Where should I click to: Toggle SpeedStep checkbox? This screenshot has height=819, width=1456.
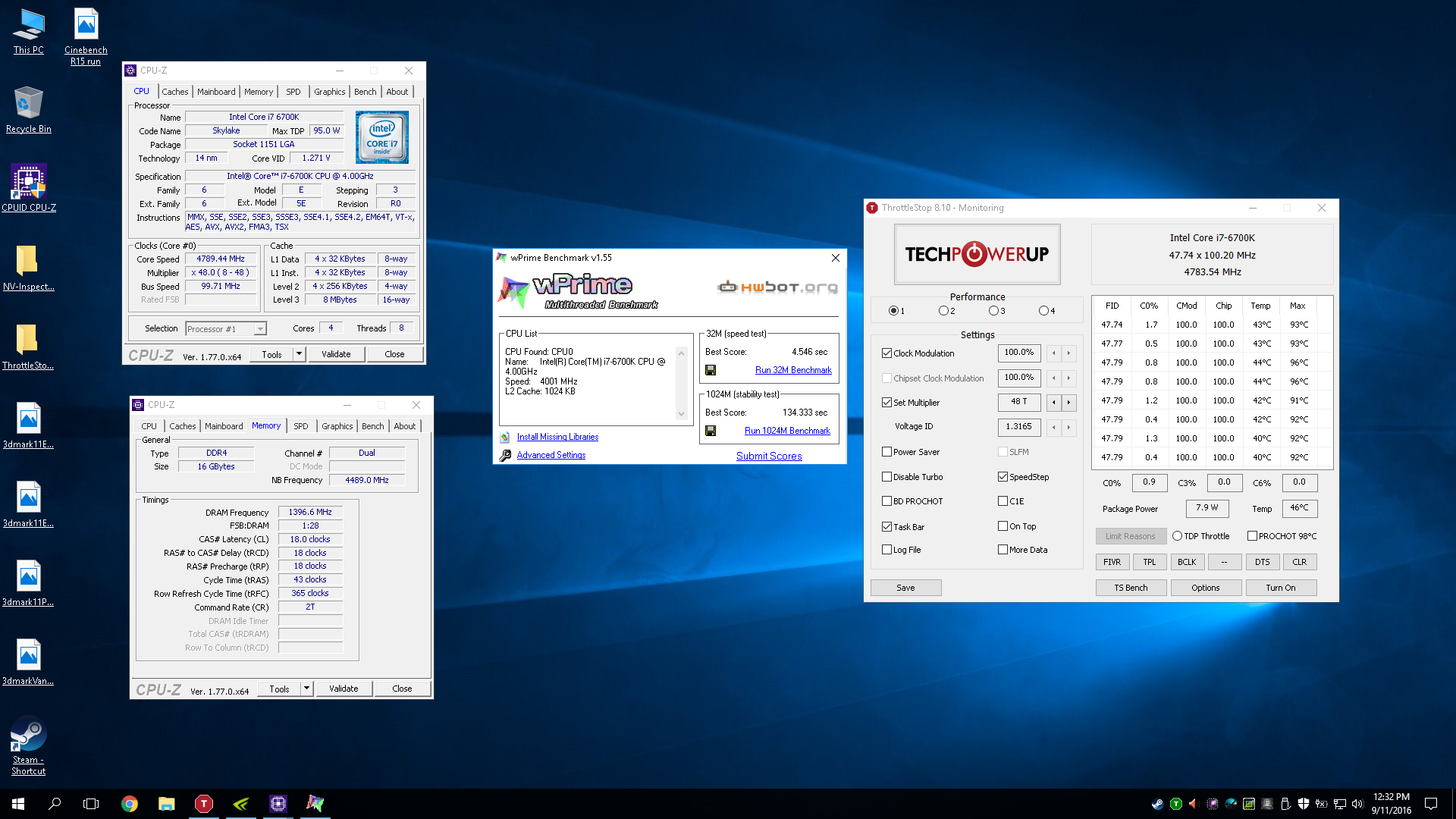(1003, 477)
